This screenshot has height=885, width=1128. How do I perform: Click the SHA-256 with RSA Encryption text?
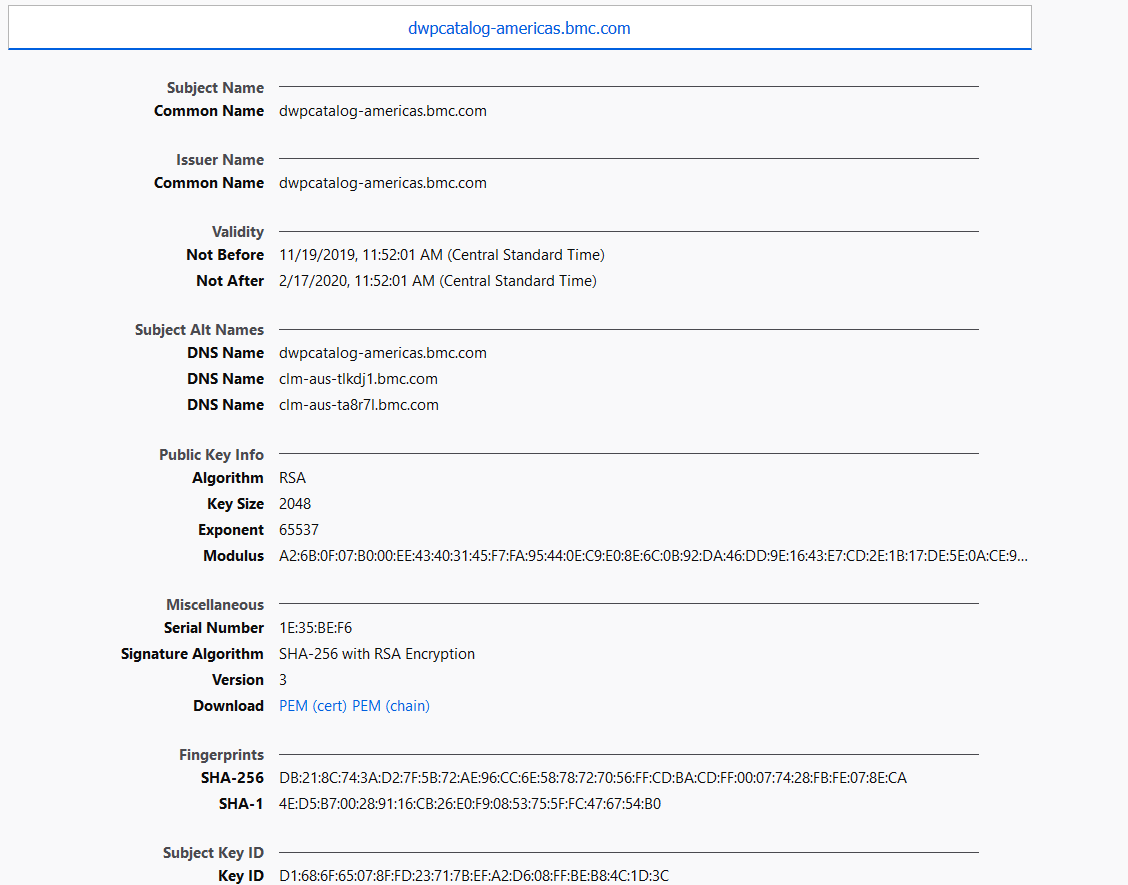click(376, 654)
